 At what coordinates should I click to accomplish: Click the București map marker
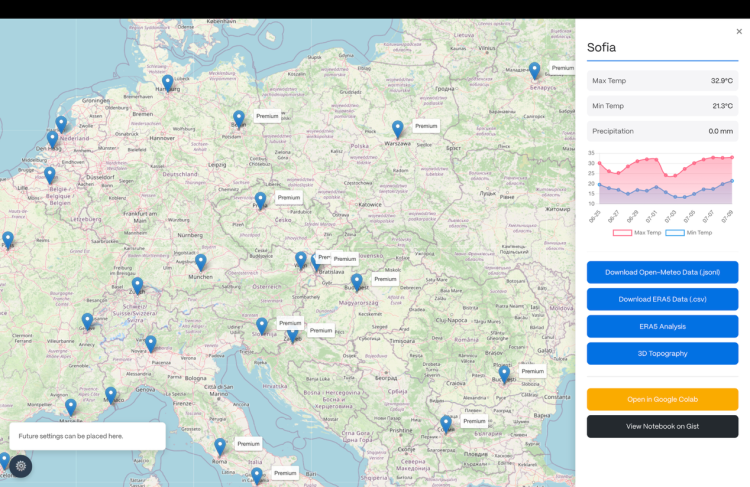click(x=504, y=375)
